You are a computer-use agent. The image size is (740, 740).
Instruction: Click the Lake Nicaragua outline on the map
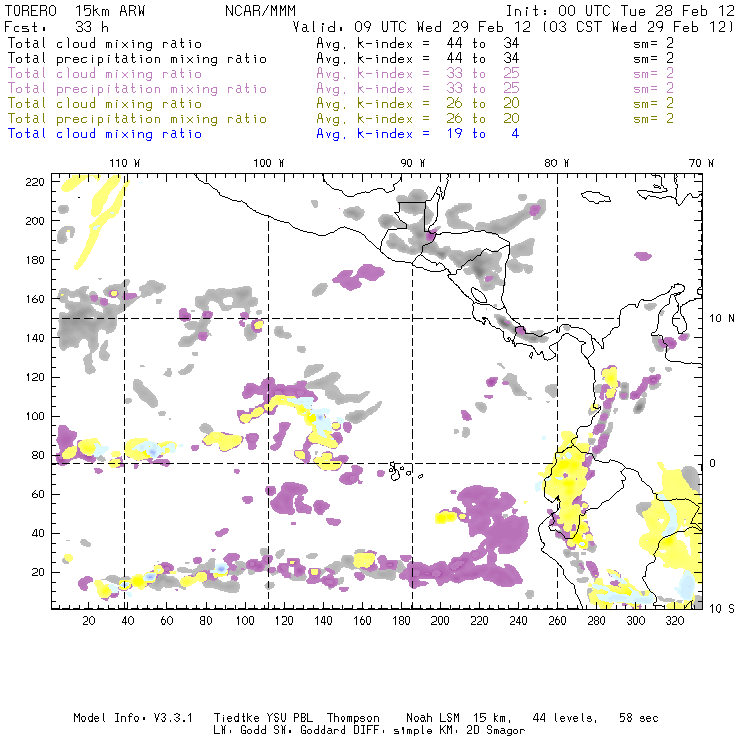pyautogui.click(x=479, y=296)
